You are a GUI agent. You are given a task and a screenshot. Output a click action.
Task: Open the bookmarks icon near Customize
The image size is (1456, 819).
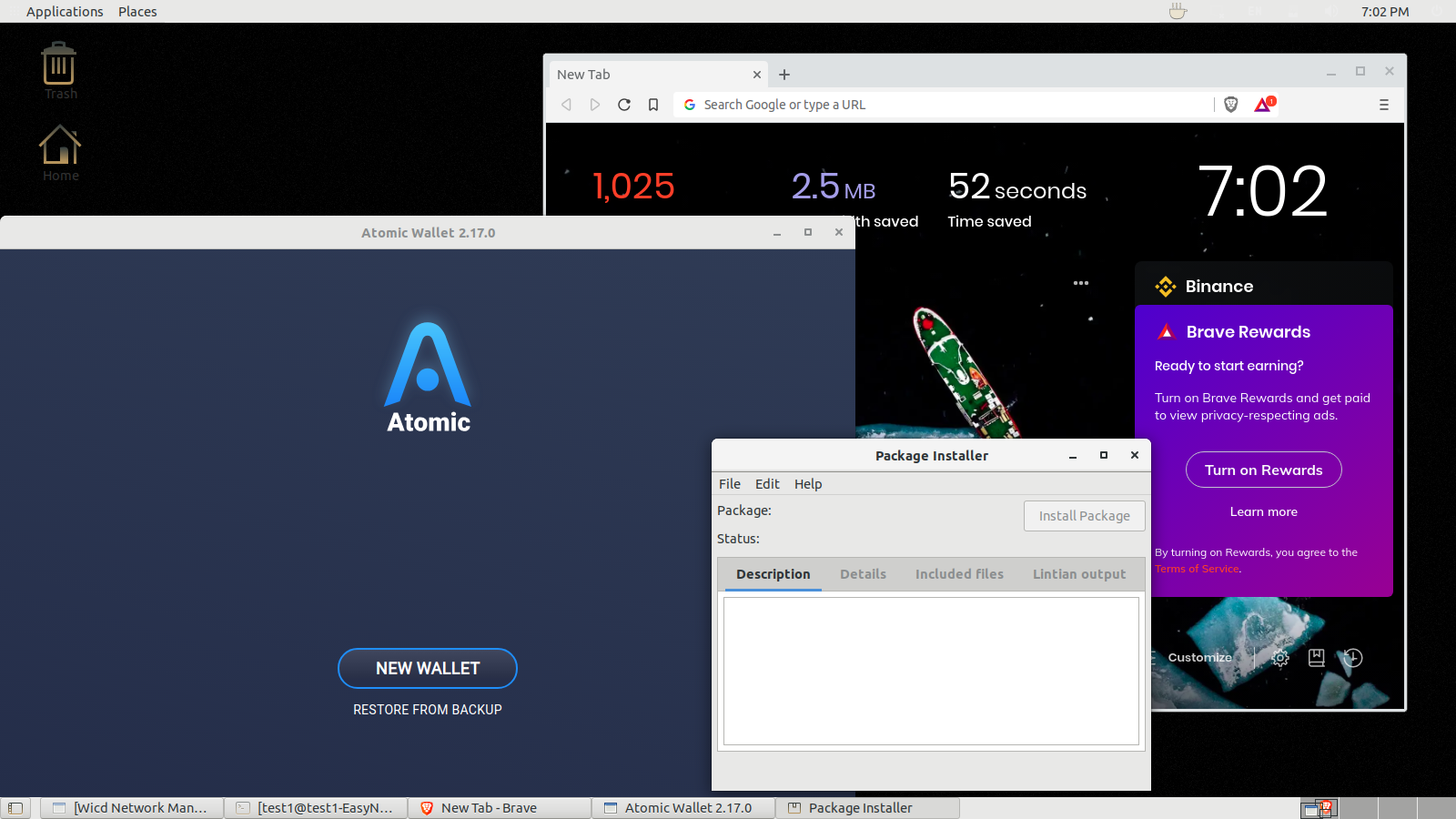(1317, 658)
